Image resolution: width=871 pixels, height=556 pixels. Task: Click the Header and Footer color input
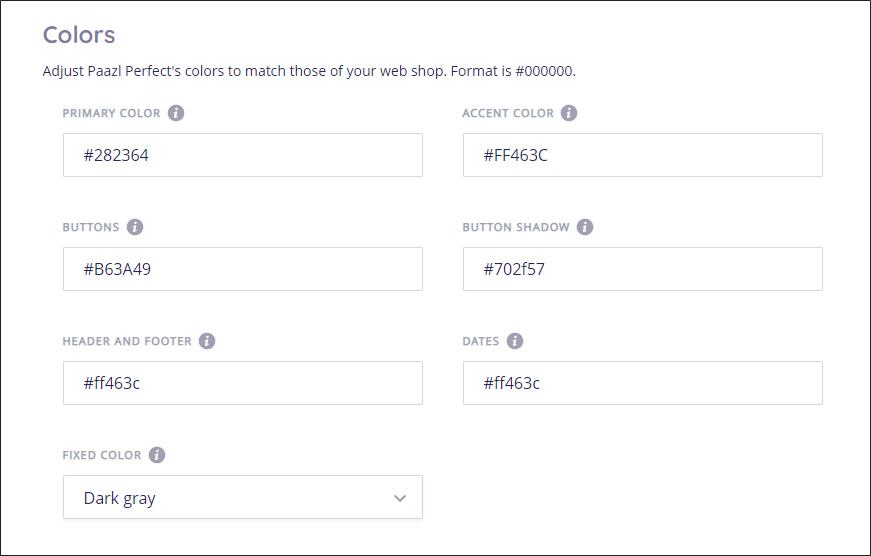pyautogui.click(x=243, y=383)
